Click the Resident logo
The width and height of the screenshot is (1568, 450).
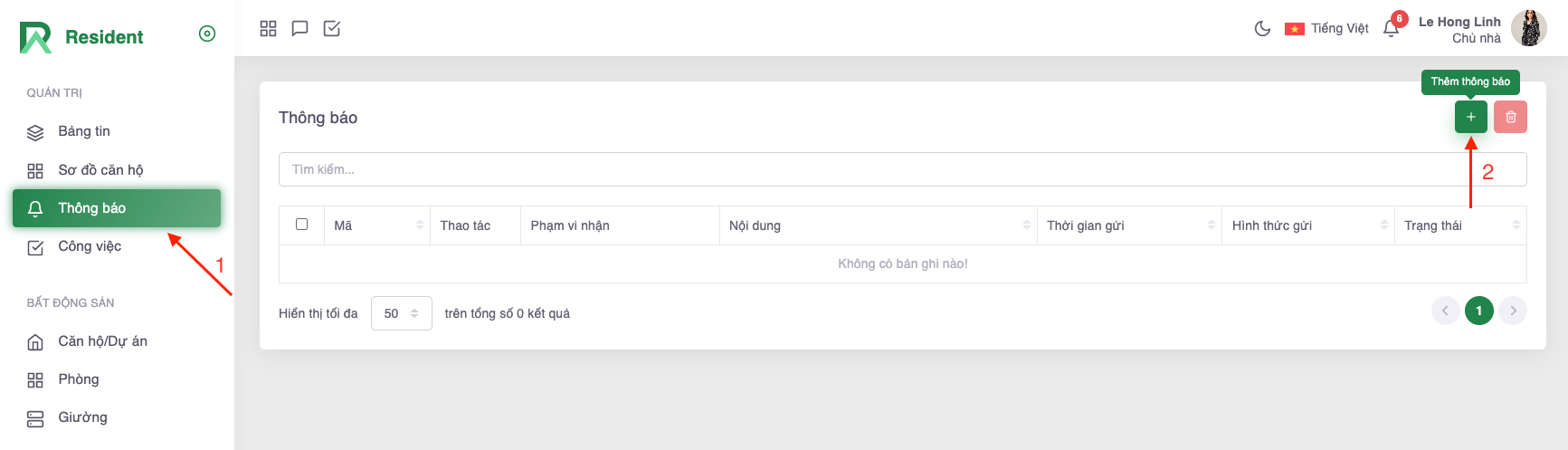(x=81, y=37)
